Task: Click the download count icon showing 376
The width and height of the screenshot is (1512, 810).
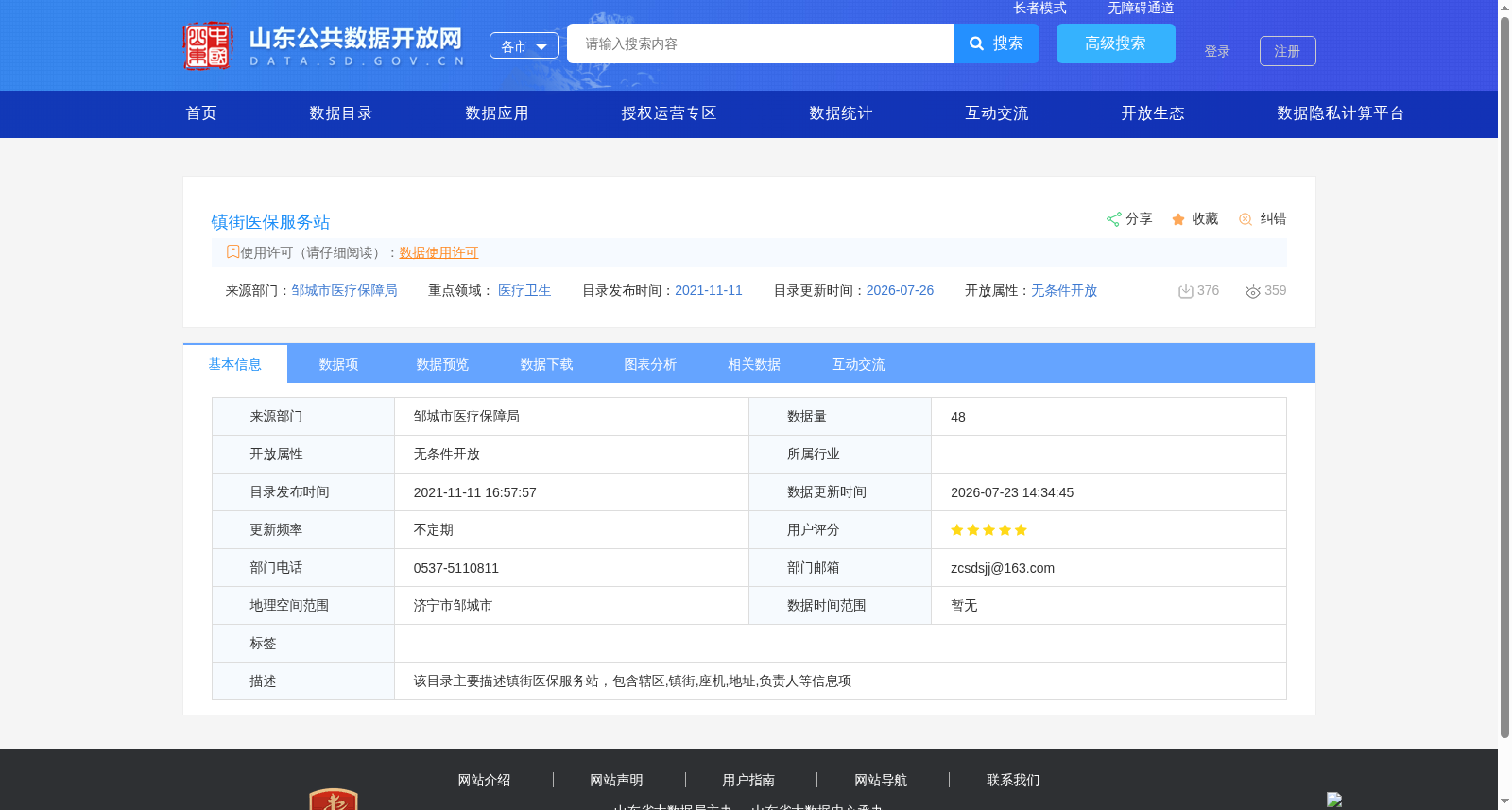Action: [1185, 291]
